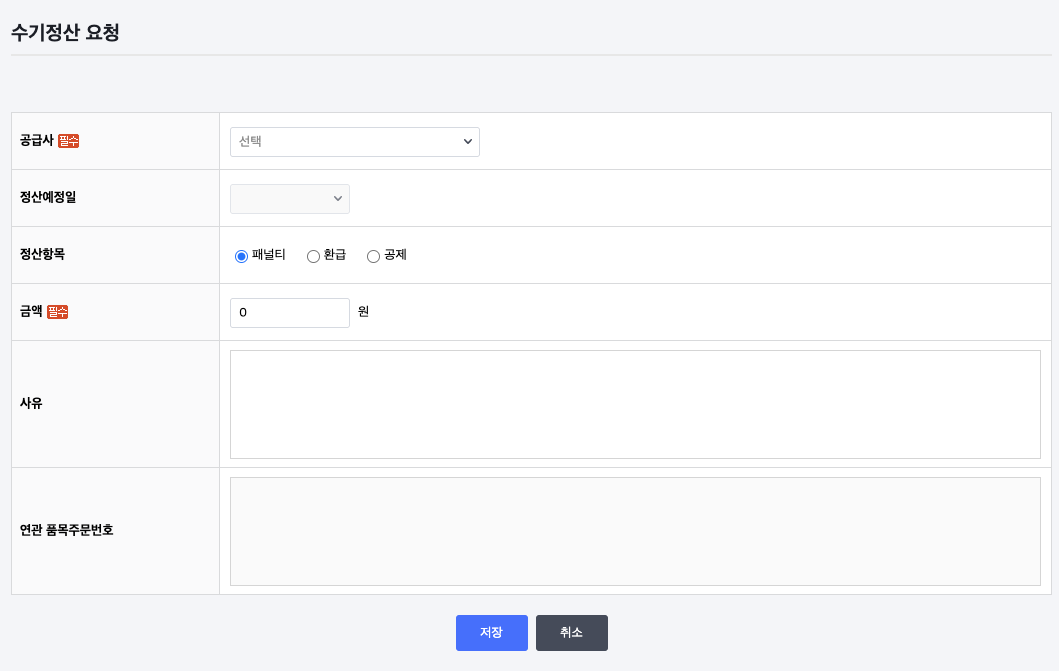Viewport: 1059px width, 671px height.
Task: Click the 정산예정일 row label
Action: click(x=48, y=198)
